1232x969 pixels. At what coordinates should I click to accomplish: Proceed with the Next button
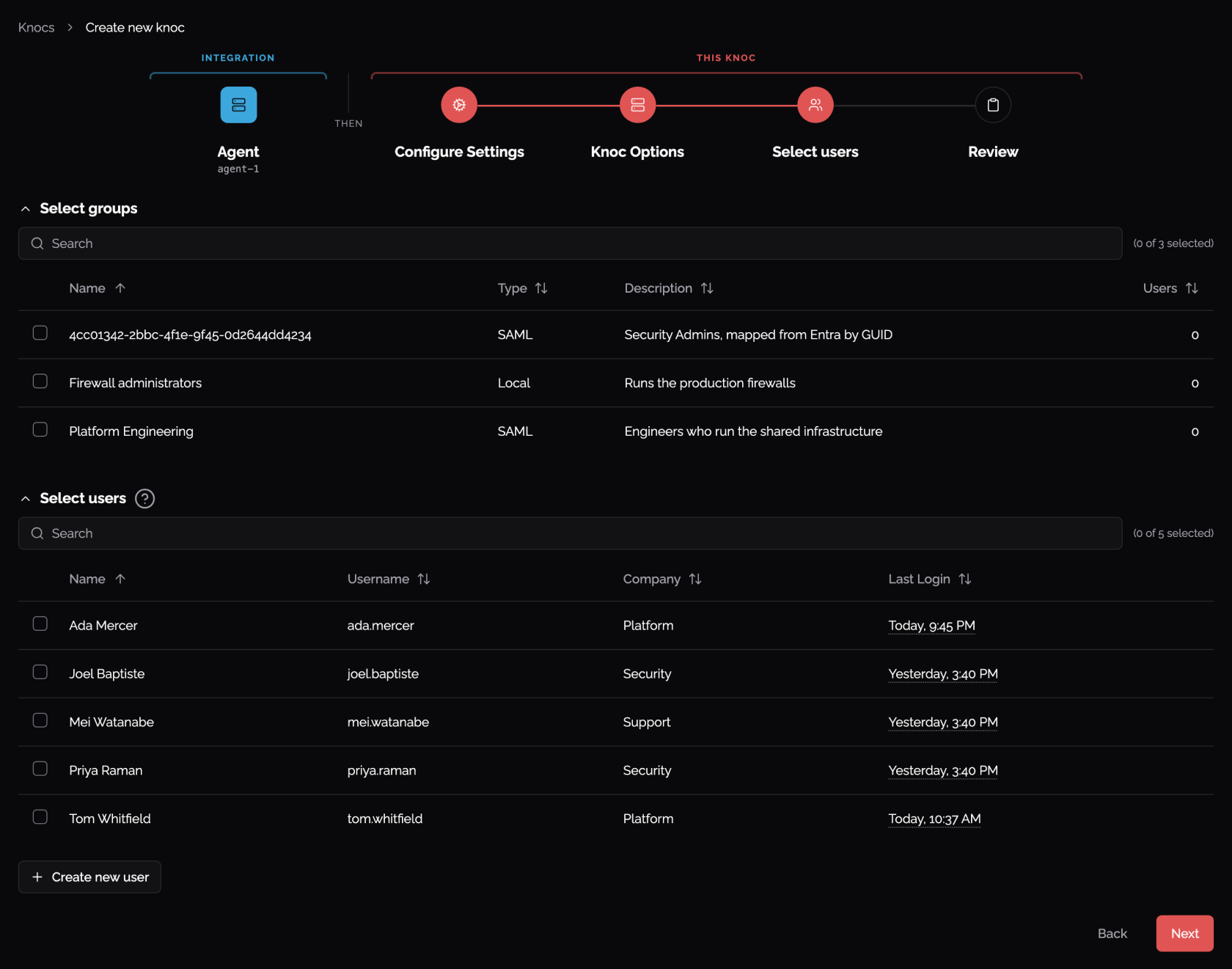click(x=1184, y=933)
